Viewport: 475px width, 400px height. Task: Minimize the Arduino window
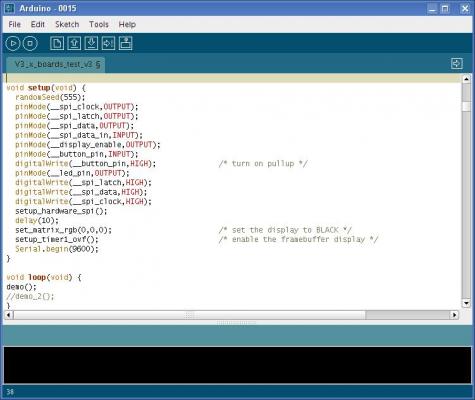tap(432, 9)
